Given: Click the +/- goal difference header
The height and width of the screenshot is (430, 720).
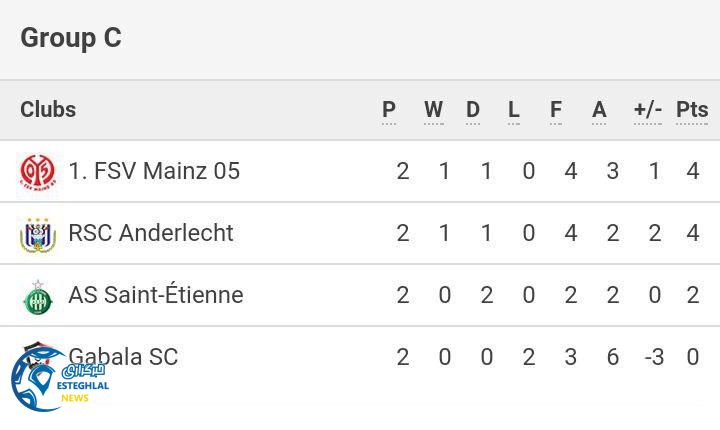Looking at the screenshot, I should (x=648, y=110).
